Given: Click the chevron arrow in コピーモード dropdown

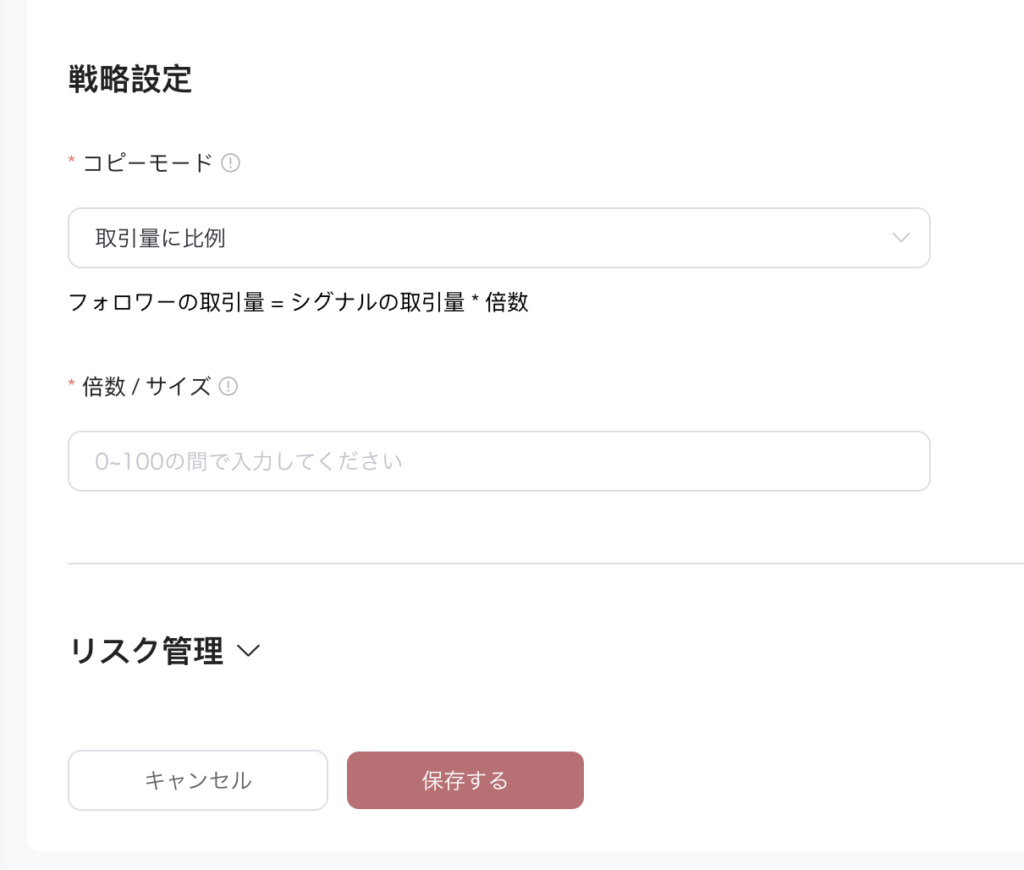Looking at the screenshot, I should [901, 238].
